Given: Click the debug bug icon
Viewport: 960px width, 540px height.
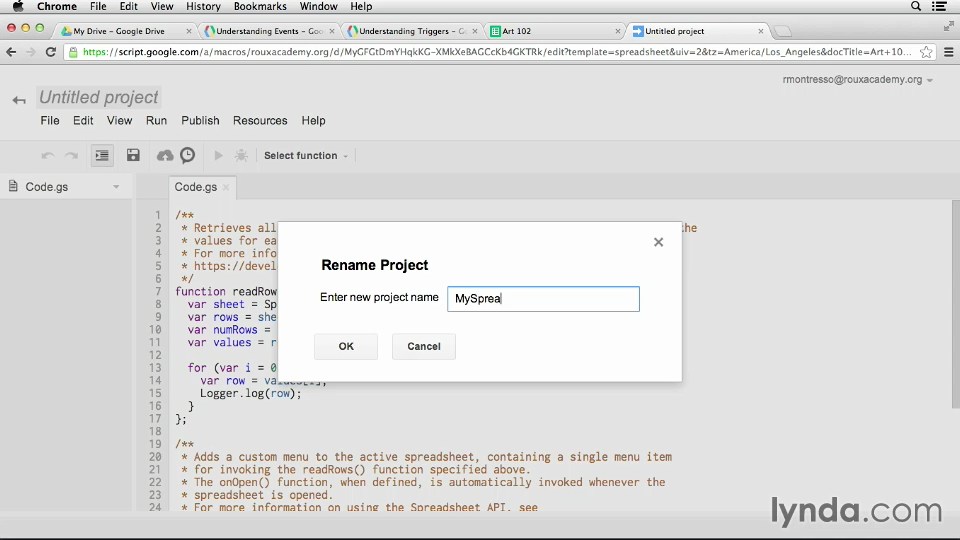Looking at the screenshot, I should click(241, 156).
